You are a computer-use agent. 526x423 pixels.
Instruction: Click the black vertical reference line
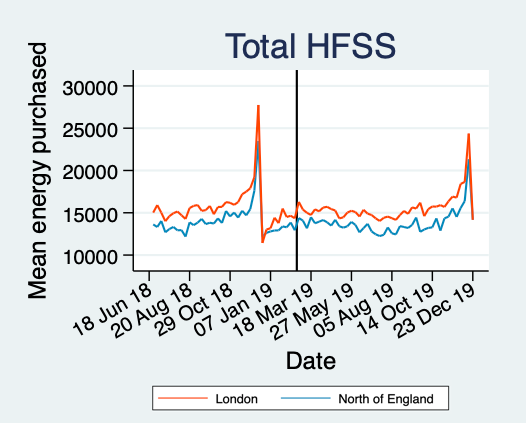click(297, 170)
